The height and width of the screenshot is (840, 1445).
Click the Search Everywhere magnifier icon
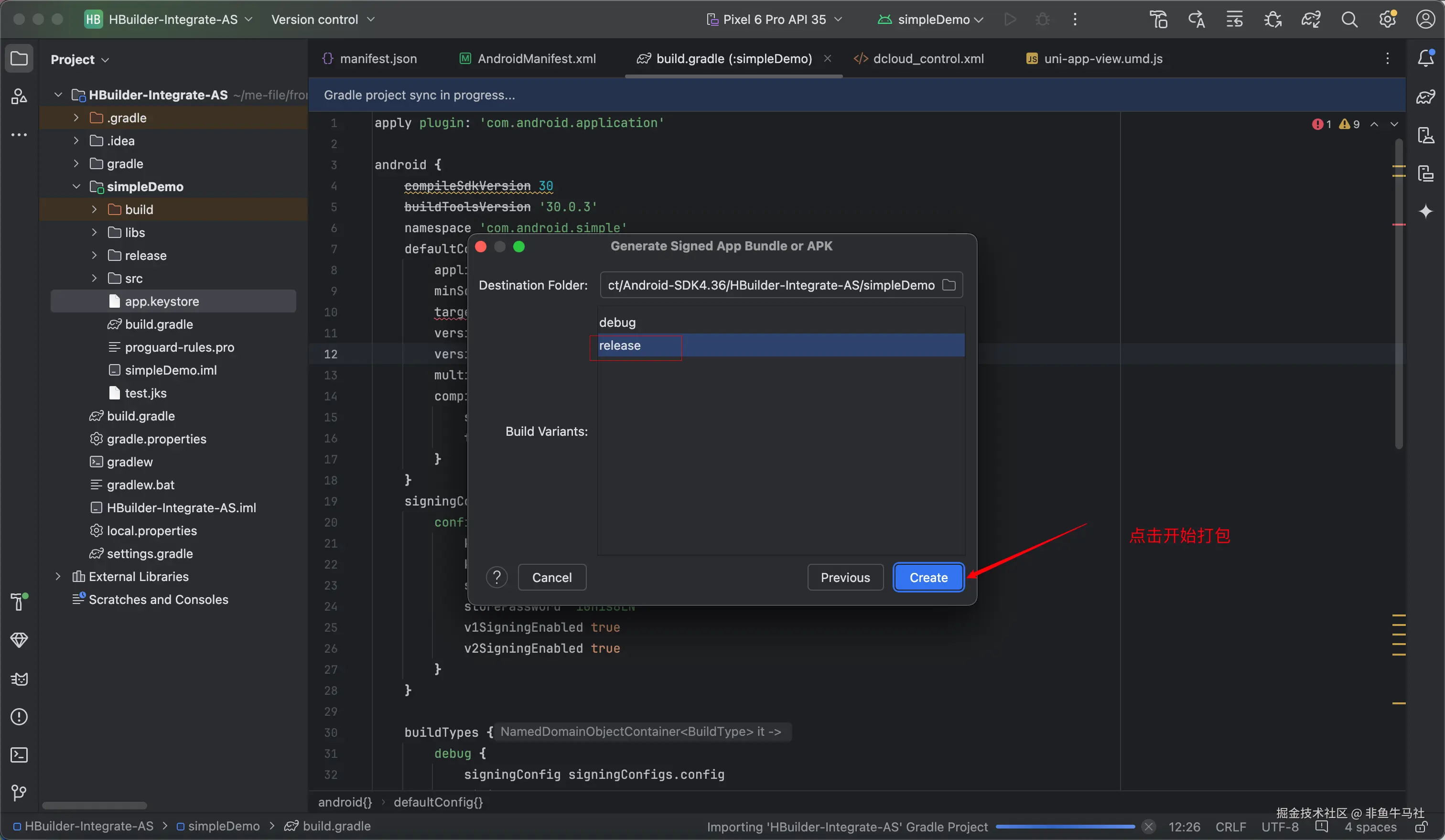point(1349,20)
